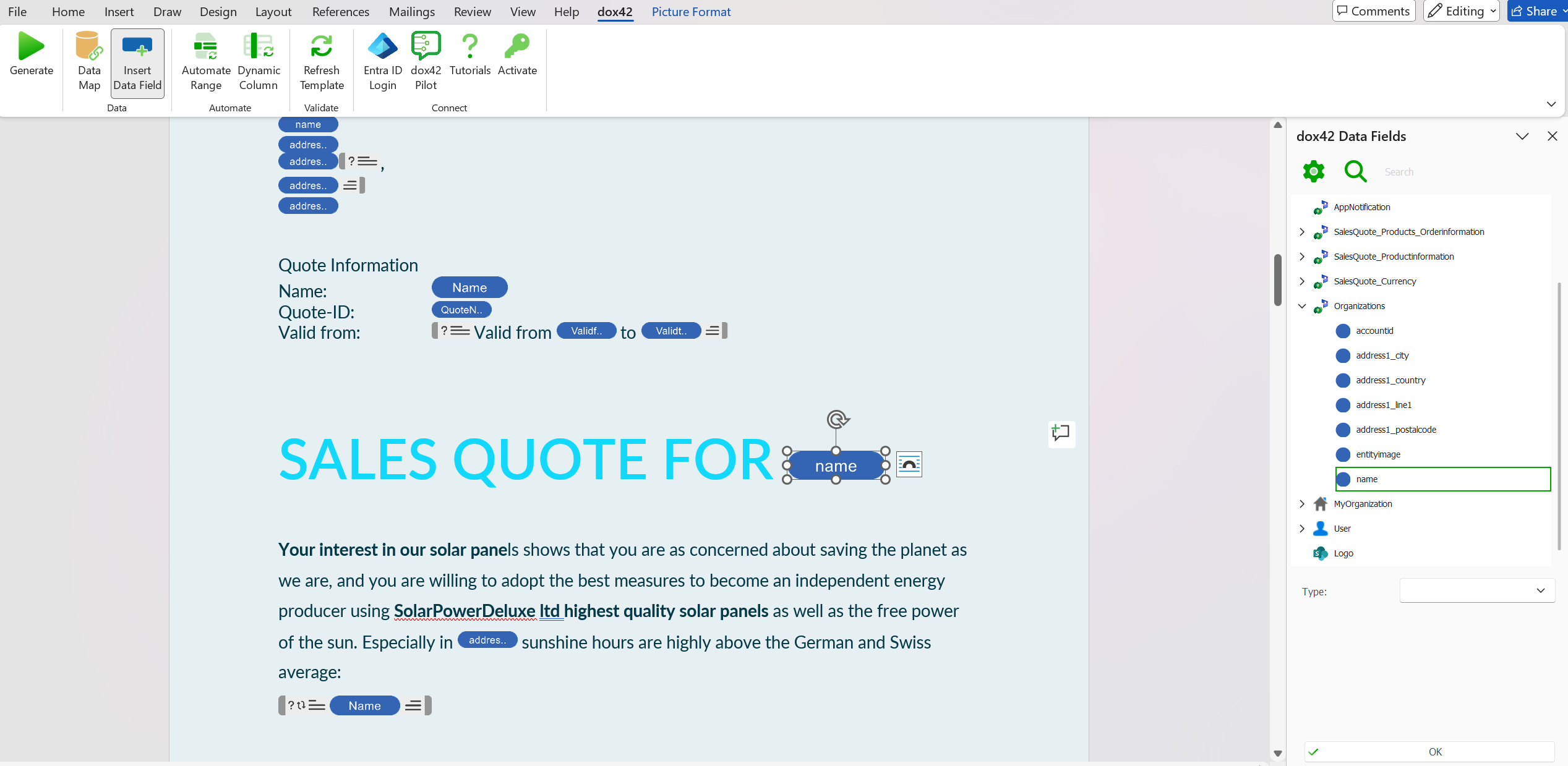Open the Type dropdown
The height and width of the screenshot is (766, 1568).
[1477, 590]
